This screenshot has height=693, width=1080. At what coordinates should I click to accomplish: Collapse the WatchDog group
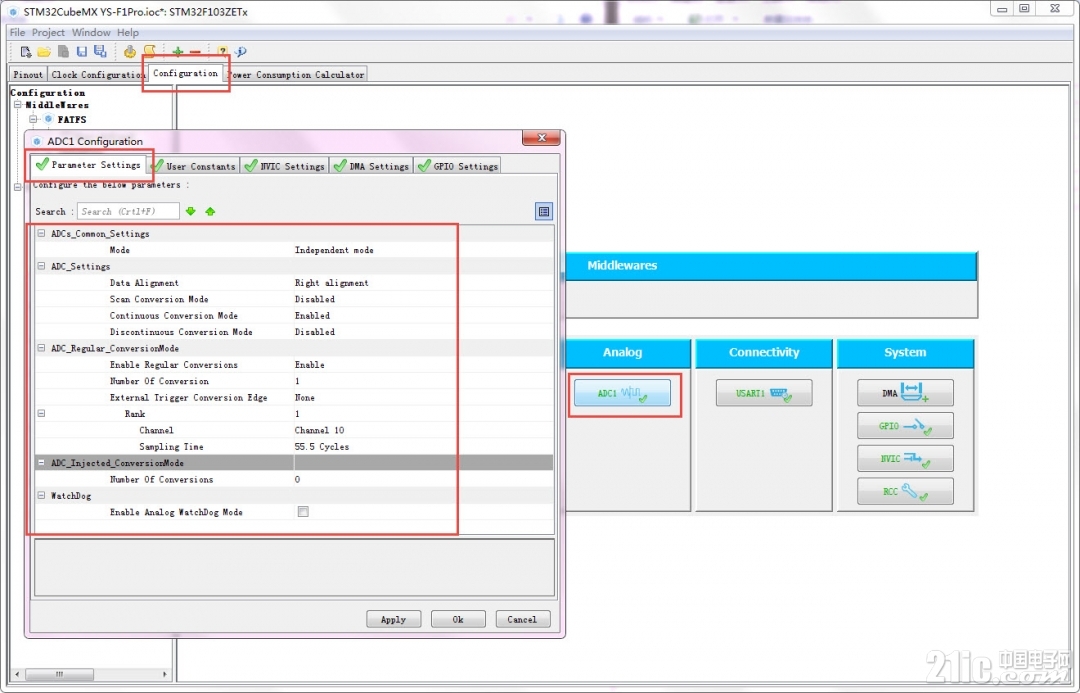(x=41, y=495)
